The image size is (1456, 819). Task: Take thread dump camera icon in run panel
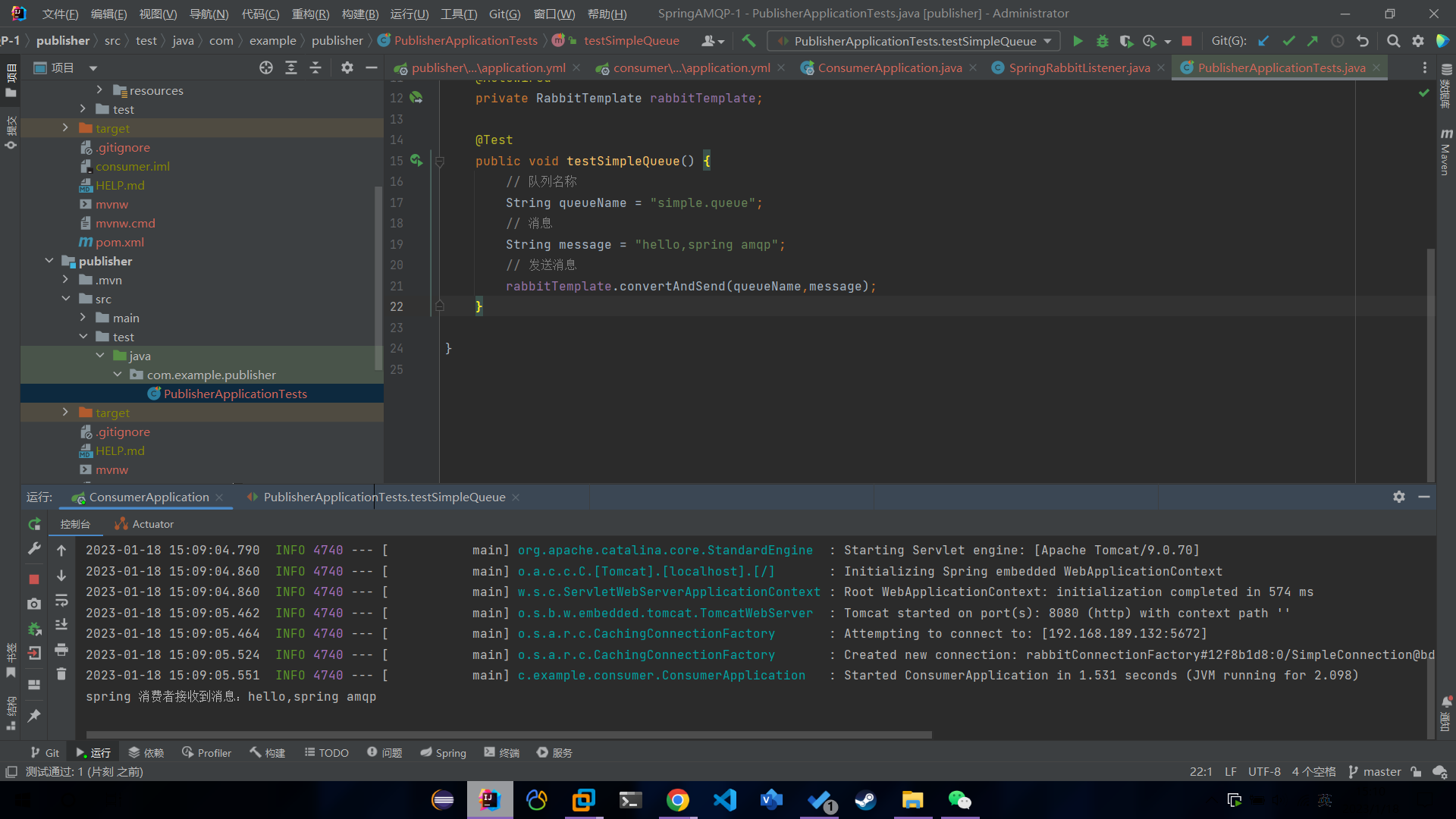pyautogui.click(x=34, y=604)
